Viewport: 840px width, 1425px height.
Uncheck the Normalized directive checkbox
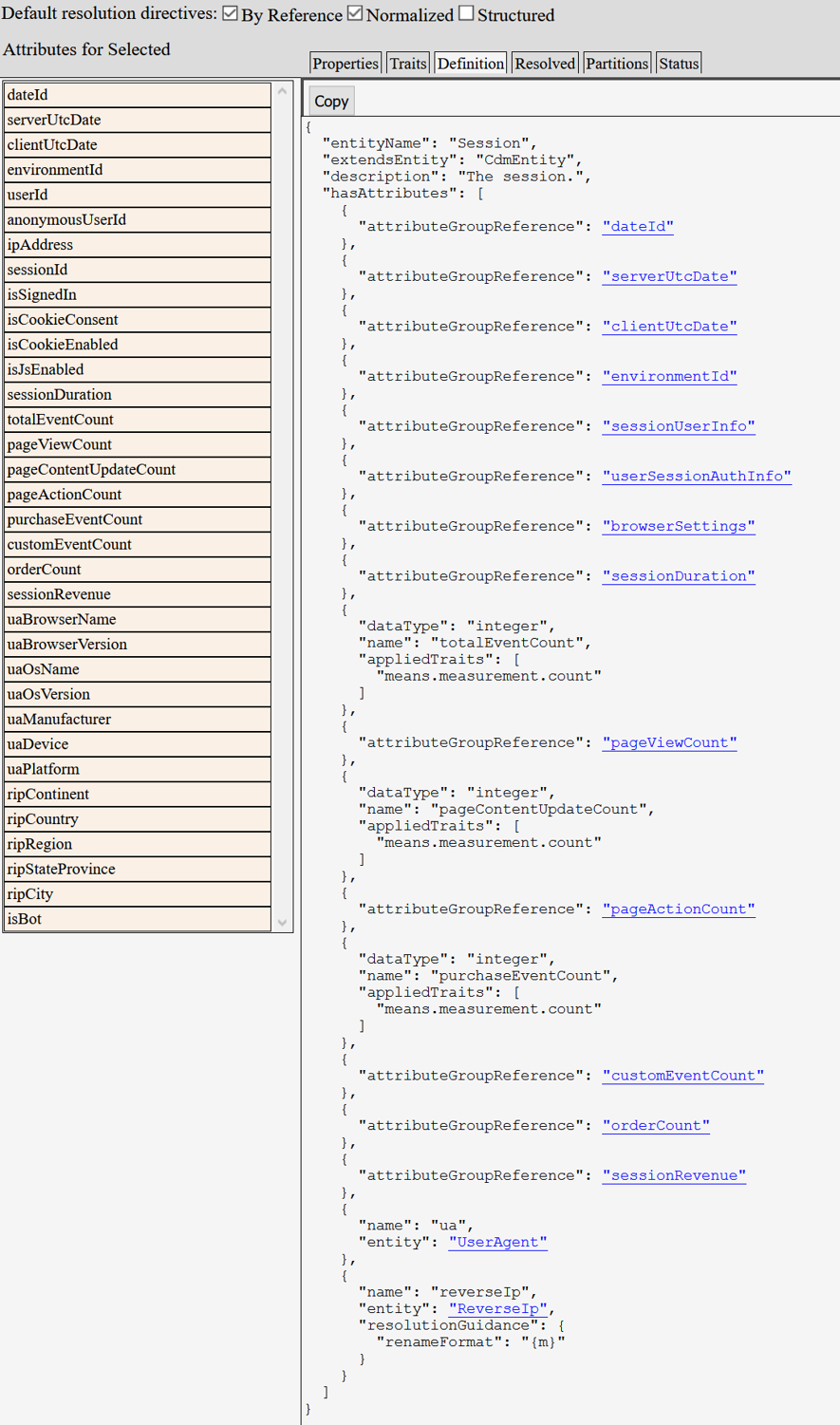(x=355, y=13)
